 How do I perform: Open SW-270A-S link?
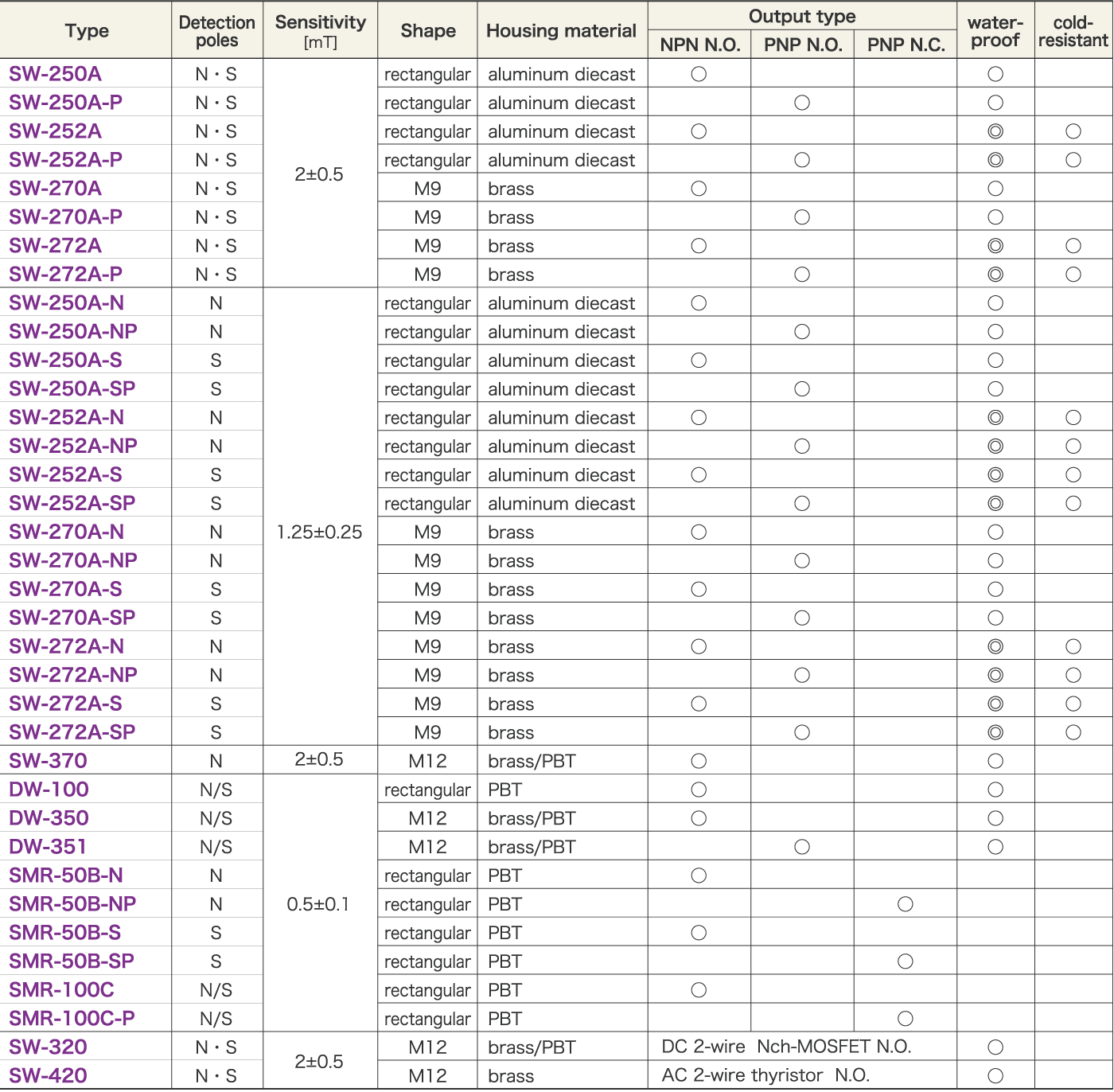(65, 590)
